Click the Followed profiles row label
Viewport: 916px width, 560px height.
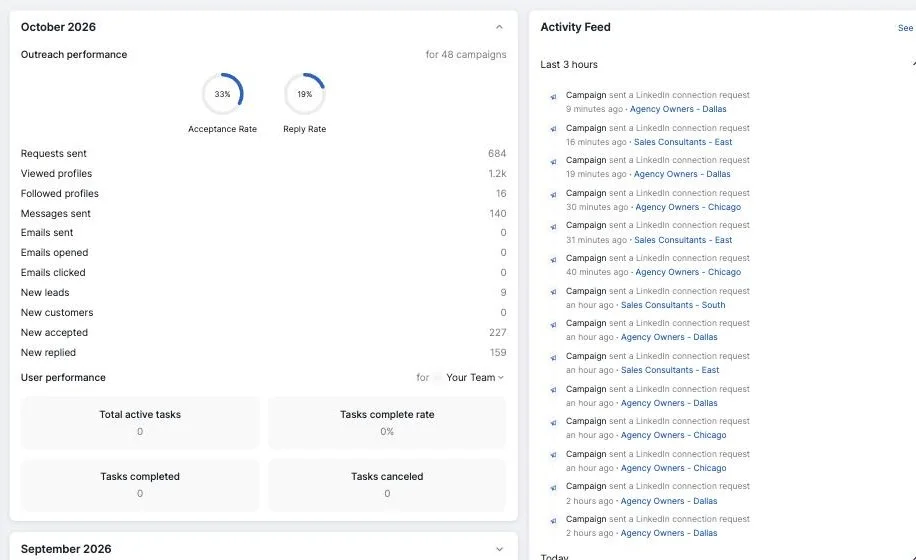60,193
